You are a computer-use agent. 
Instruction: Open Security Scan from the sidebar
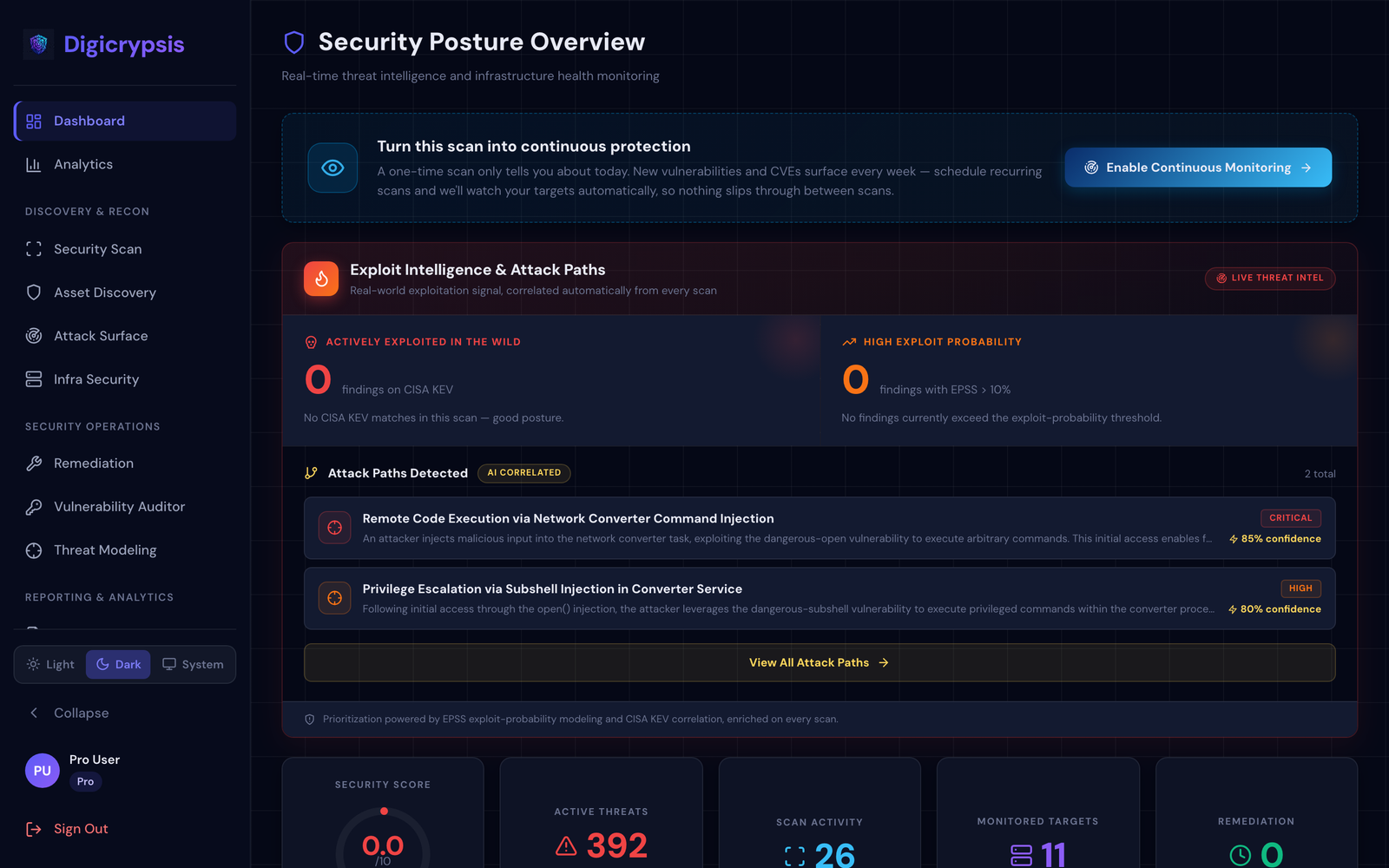coord(125,249)
